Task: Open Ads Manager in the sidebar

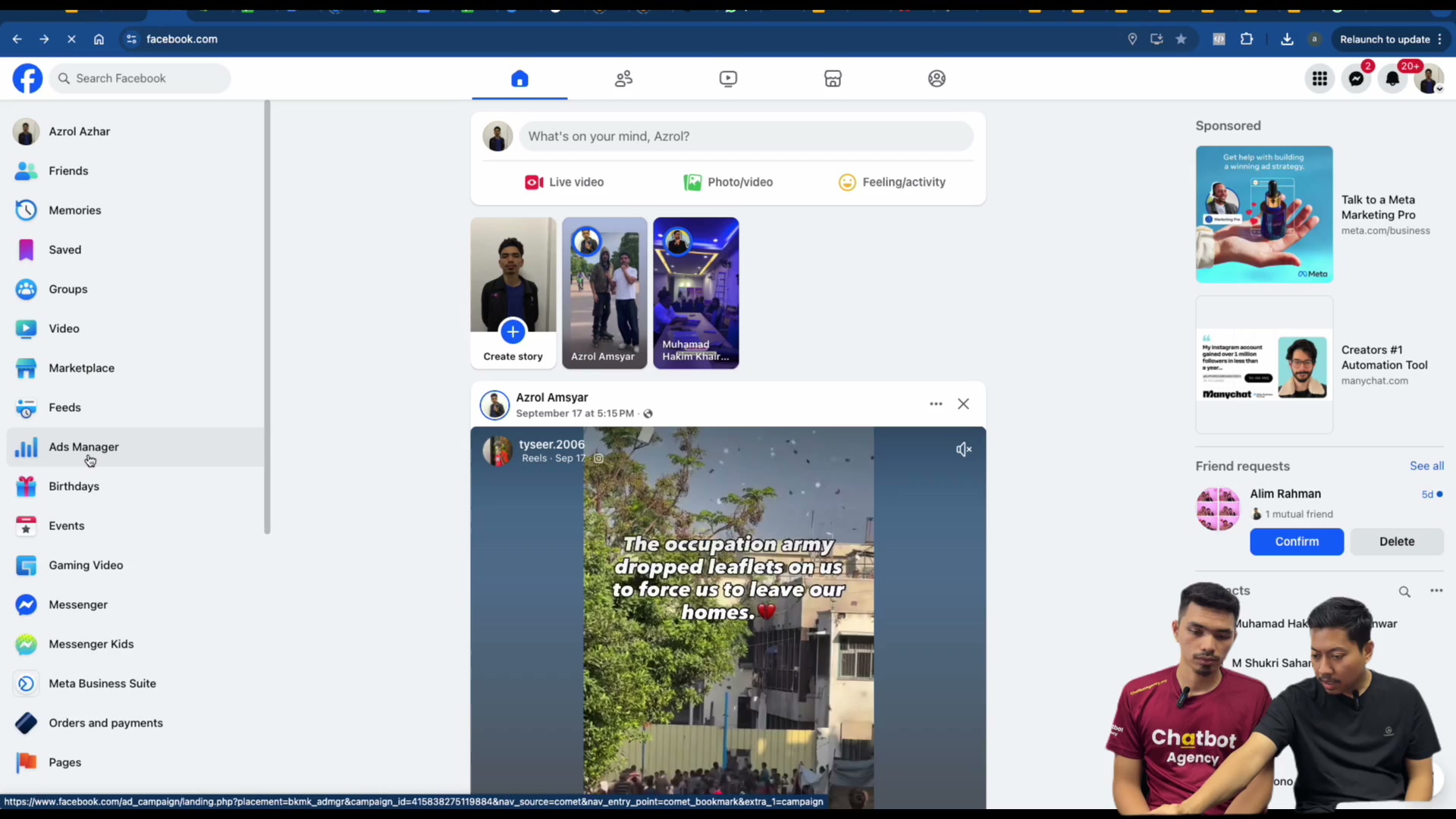Action: 135,447
